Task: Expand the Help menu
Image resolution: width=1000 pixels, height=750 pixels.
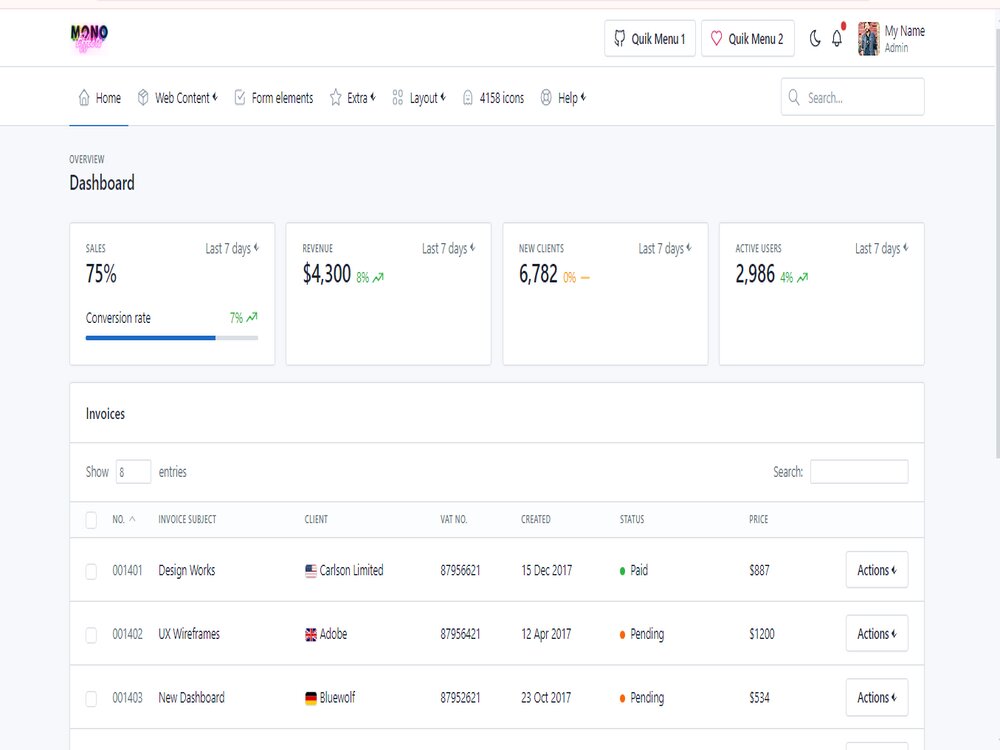Action: (x=563, y=98)
